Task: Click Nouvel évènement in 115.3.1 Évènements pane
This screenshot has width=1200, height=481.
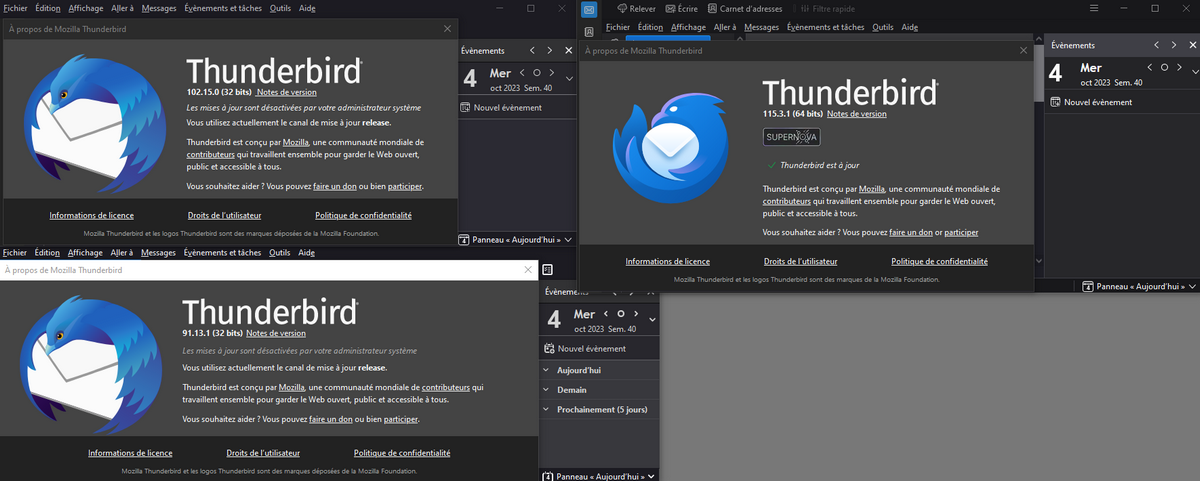Action: [1091, 102]
